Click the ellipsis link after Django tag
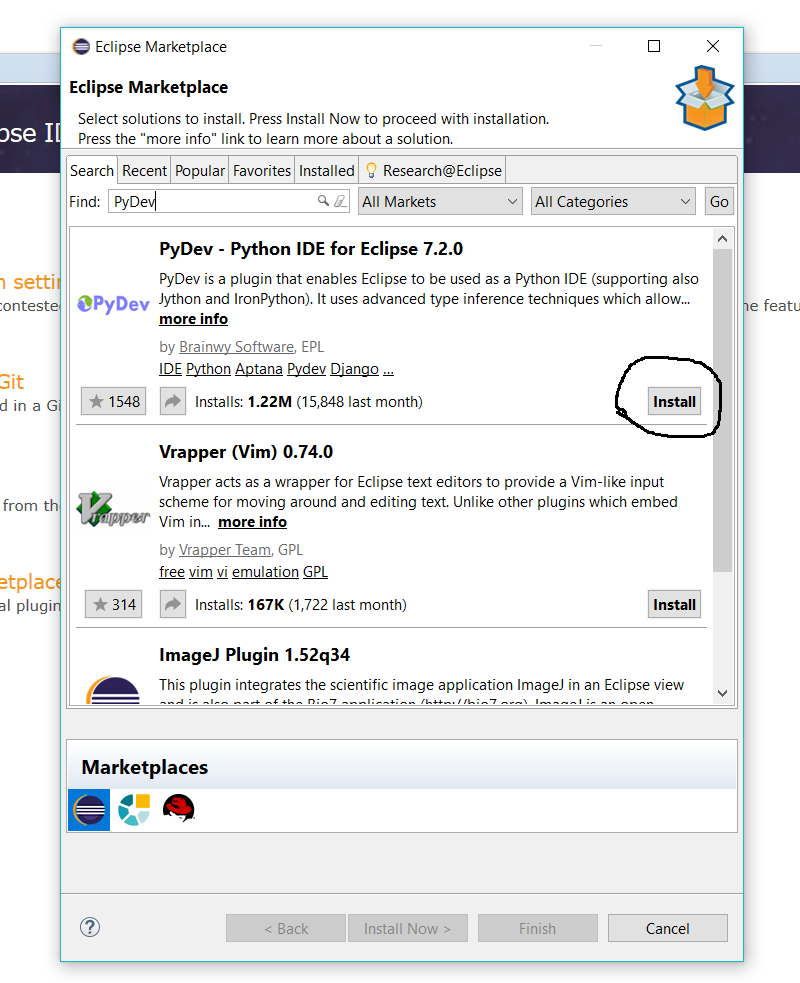The height and width of the screenshot is (983, 800). point(388,369)
